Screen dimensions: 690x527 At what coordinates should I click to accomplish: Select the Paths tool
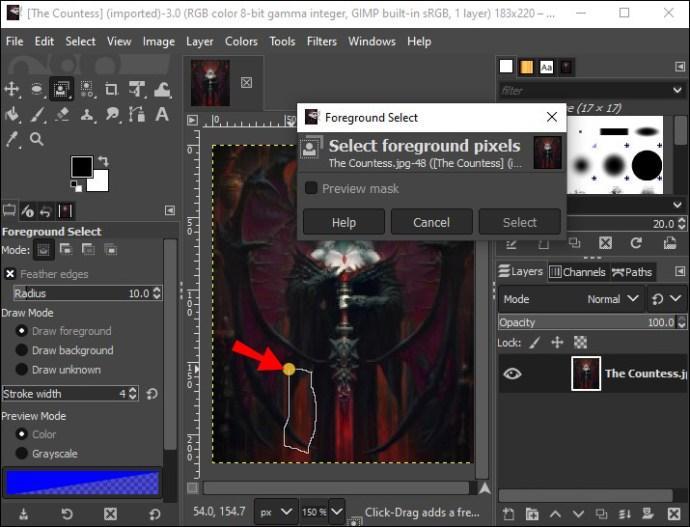click(x=137, y=114)
